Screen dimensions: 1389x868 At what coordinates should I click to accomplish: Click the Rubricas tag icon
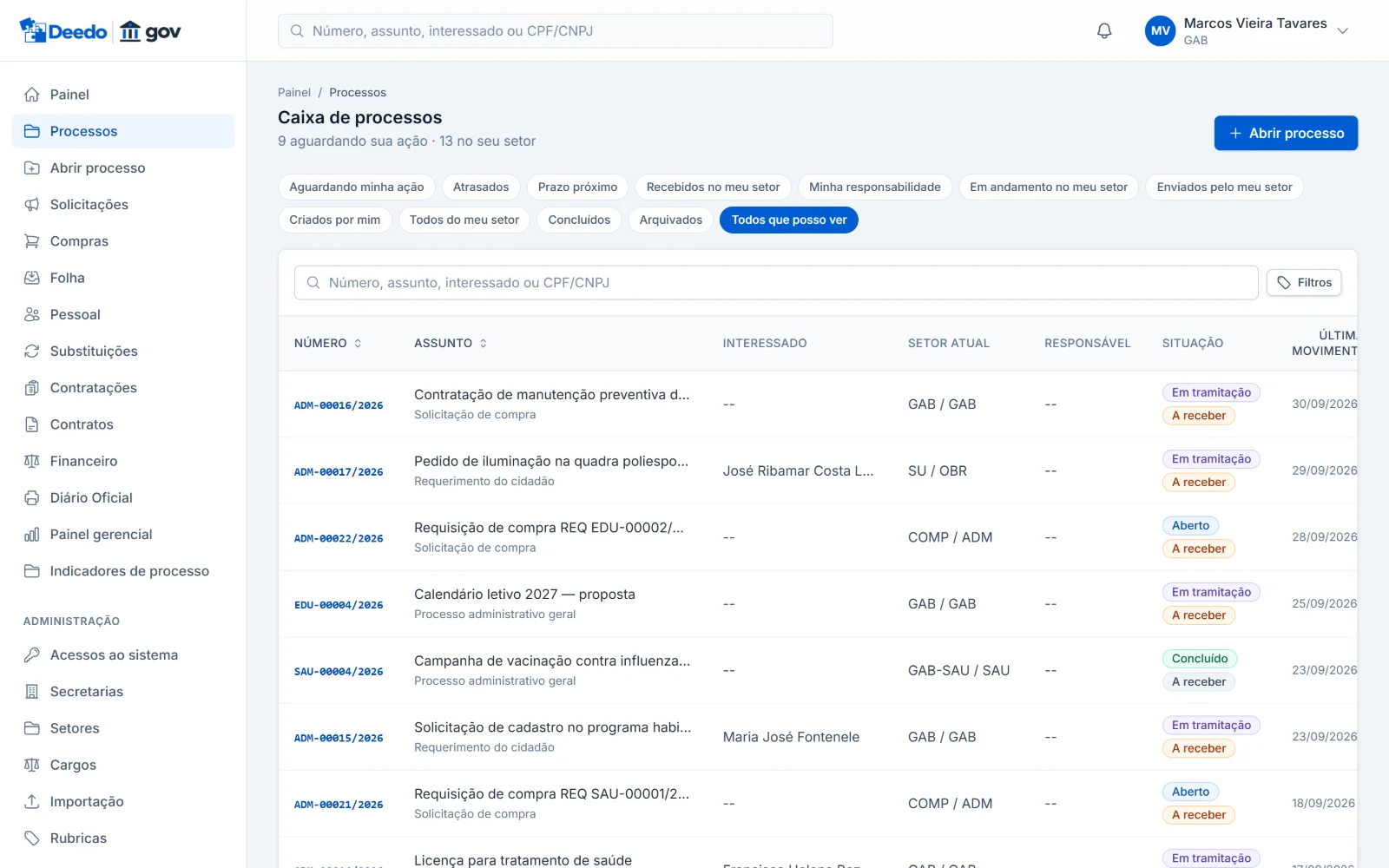tap(32, 838)
